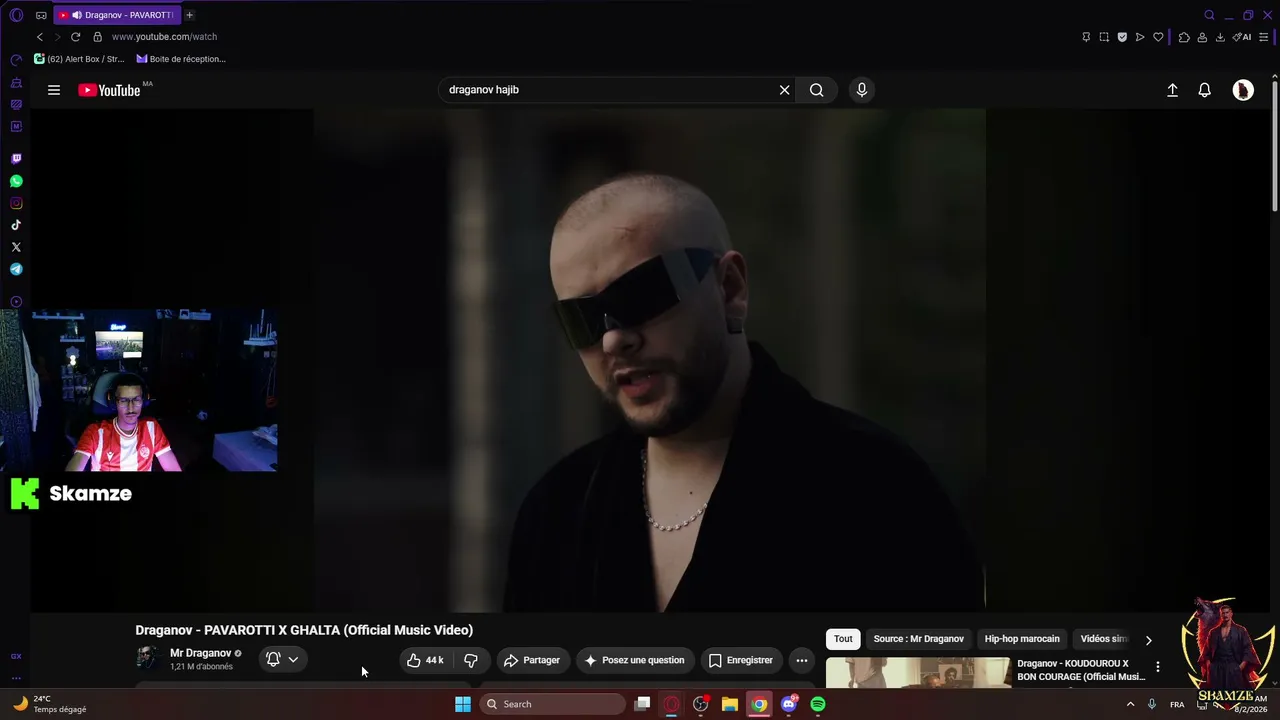This screenshot has width=1280, height=720.
Task: Click the www.youtube.com/watch address bar
Action: pos(164,37)
